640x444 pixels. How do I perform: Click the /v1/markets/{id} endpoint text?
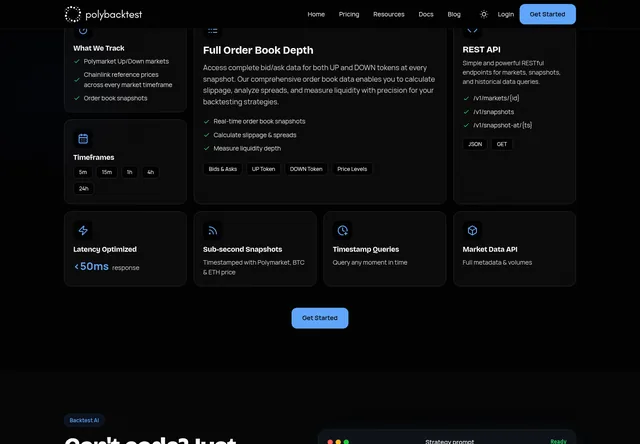coord(496,98)
